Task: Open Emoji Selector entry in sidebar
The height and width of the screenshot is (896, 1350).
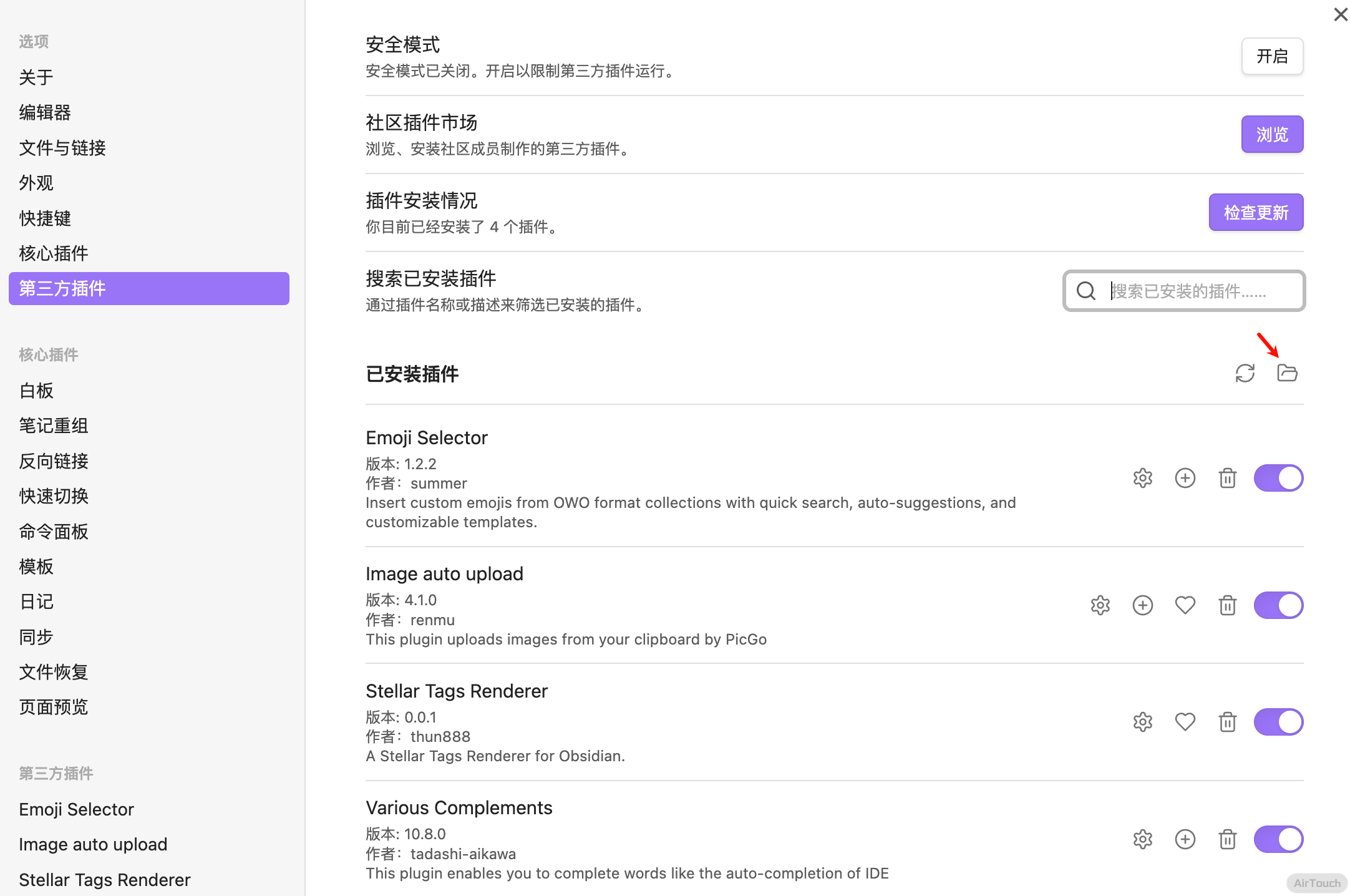Action: 76,809
